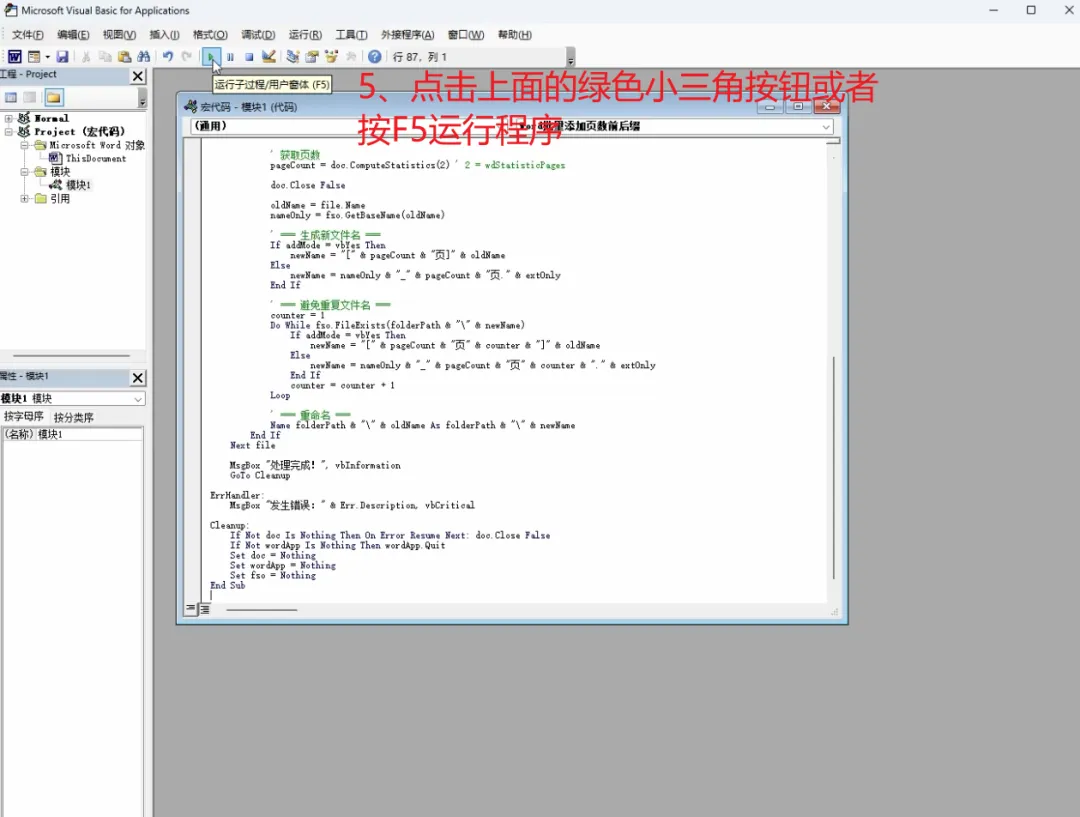The width and height of the screenshot is (1080, 817).
Task: Open the 格式(O) menu
Action: pos(210,34)
